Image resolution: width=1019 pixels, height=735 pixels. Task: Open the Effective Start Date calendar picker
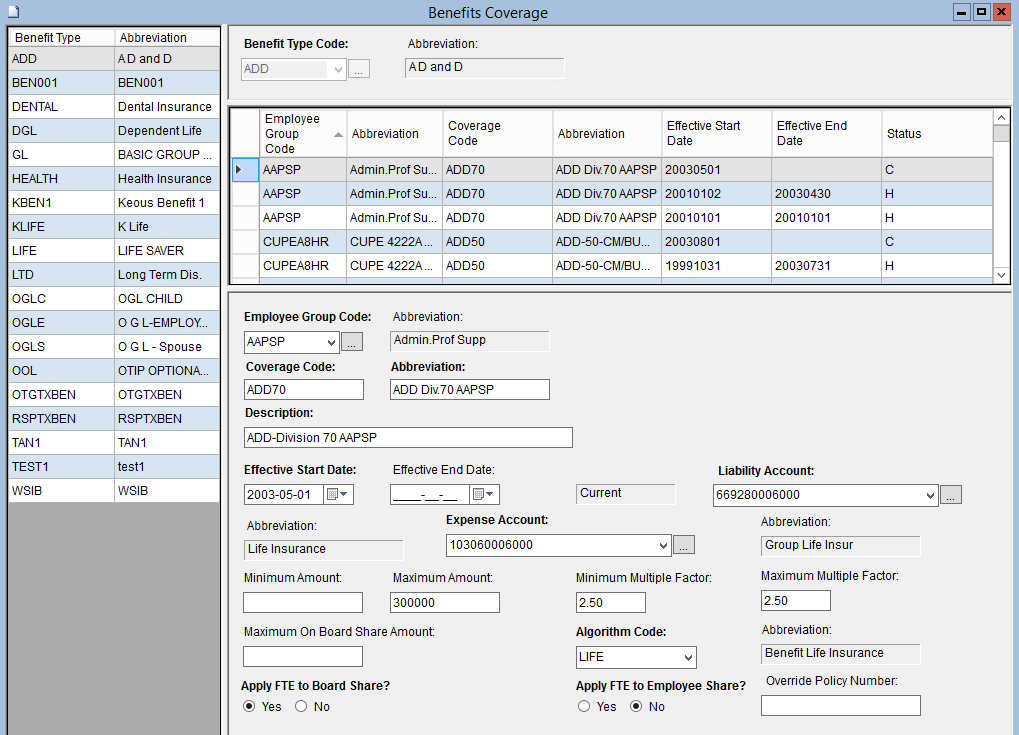click(338, 495)
